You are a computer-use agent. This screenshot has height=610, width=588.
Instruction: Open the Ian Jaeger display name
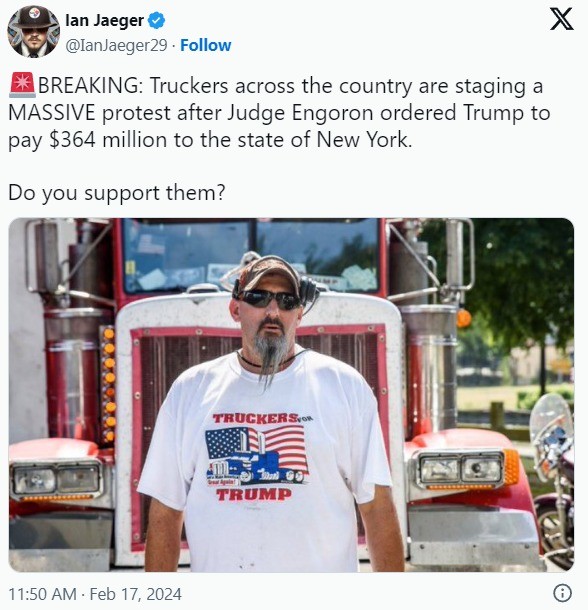click(105, 20)
